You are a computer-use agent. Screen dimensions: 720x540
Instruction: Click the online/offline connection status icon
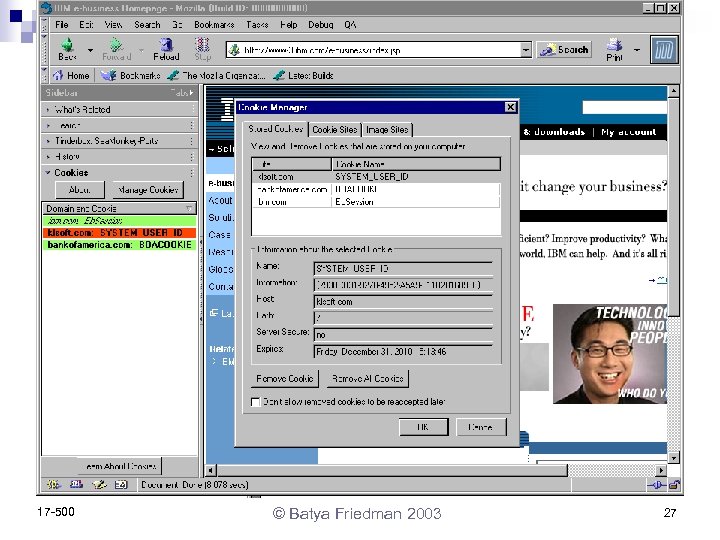(657, 484)
